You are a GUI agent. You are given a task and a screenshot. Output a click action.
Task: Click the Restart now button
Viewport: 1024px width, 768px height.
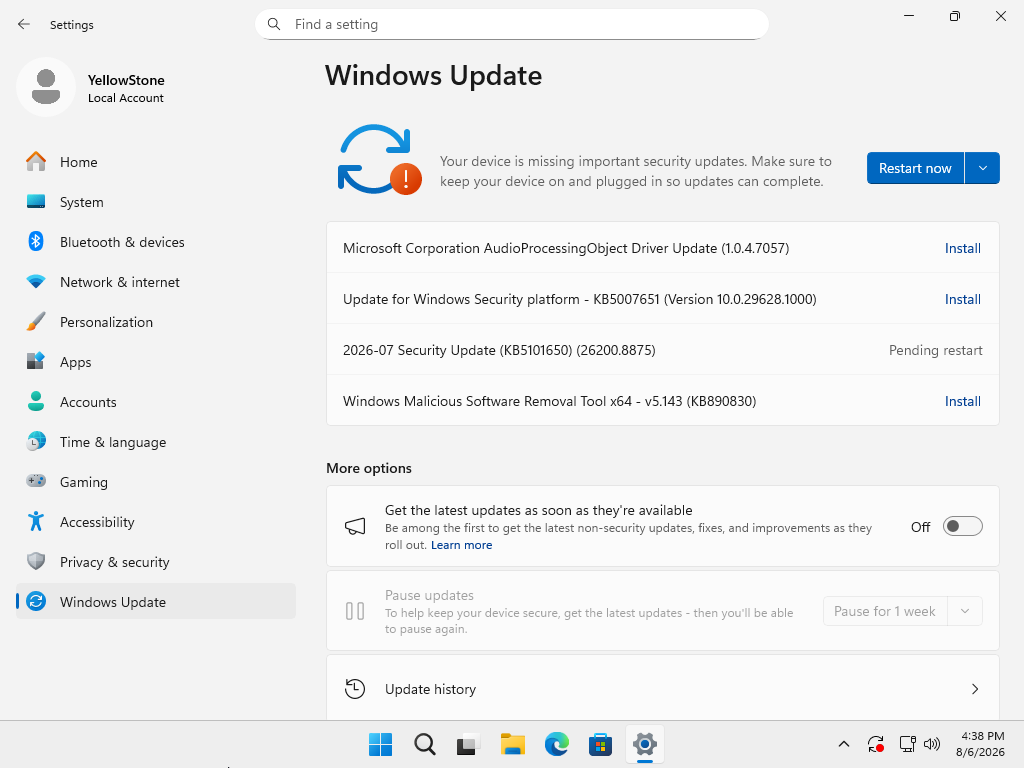point(915,168)
